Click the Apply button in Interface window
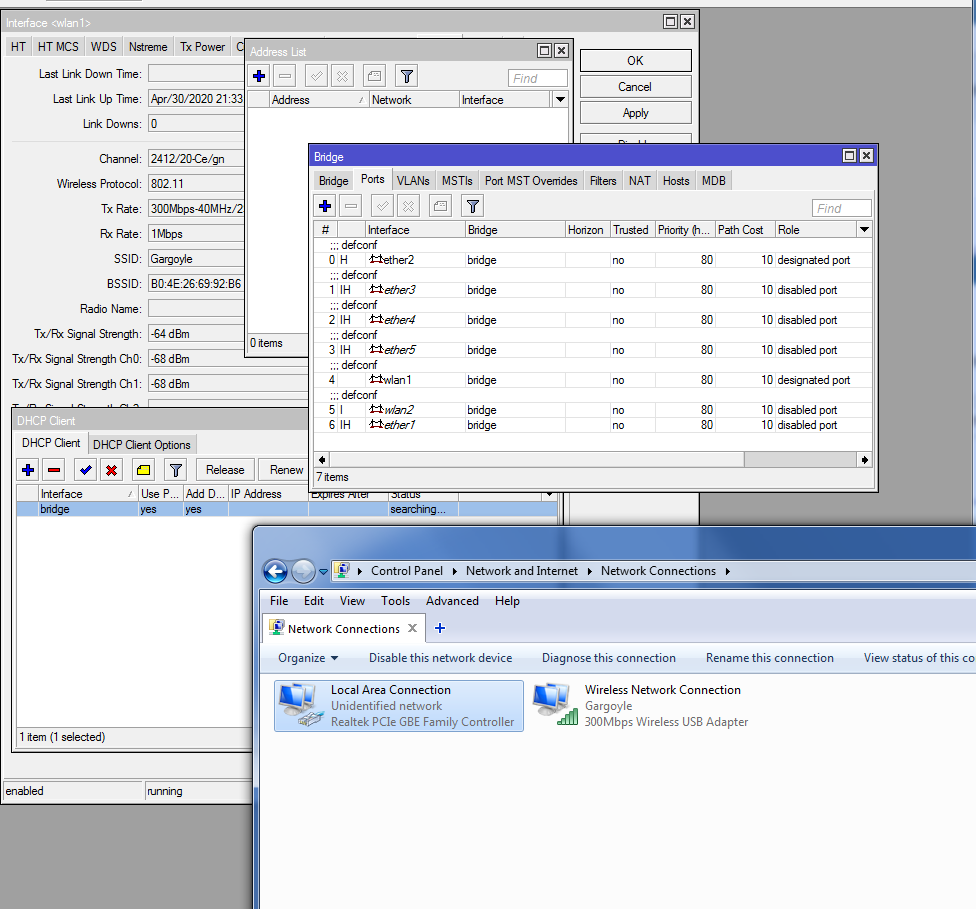This screenshot has height=909, width=976. click(x=635, y=113)
